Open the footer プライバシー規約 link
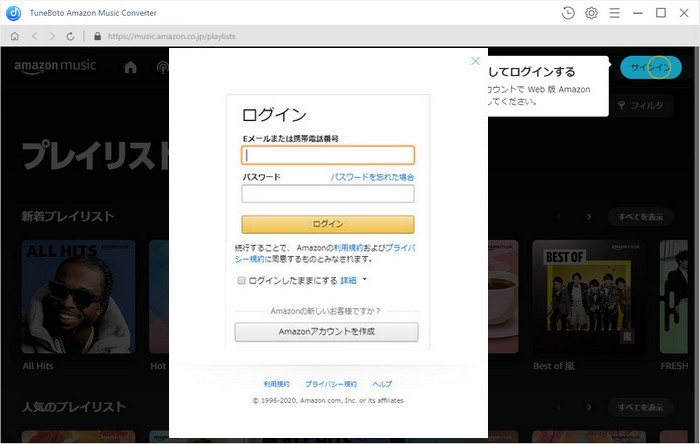The image size is (700, 444). point(331,384)
